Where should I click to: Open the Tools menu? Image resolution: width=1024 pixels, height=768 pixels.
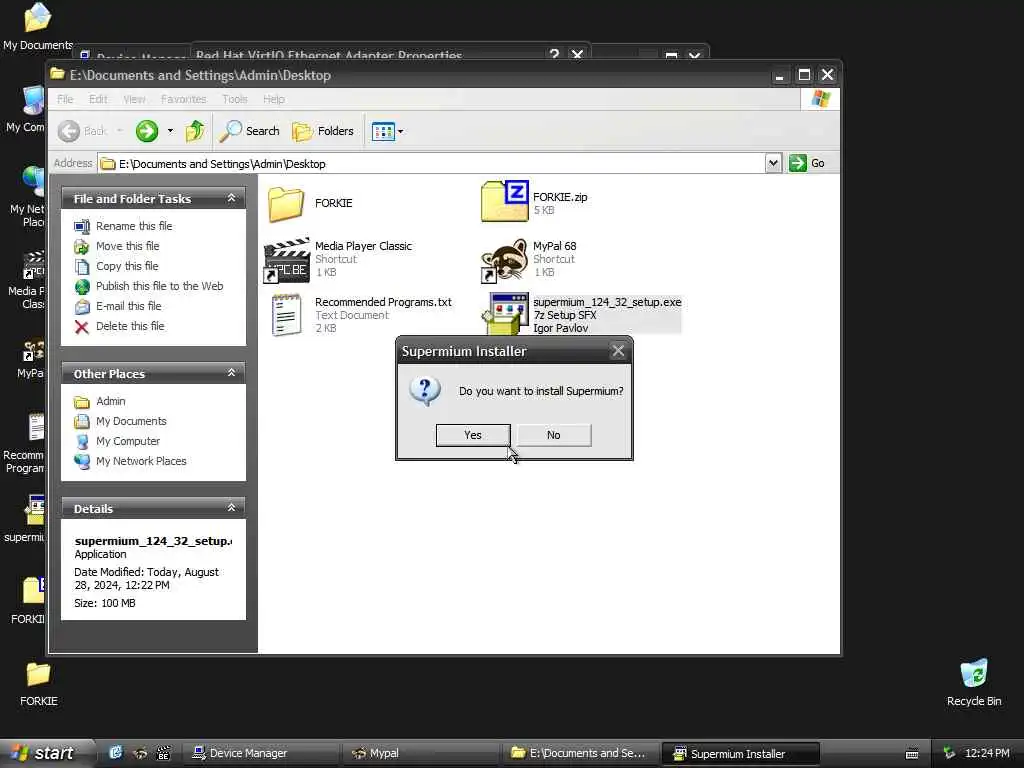[x=234, y=99]
